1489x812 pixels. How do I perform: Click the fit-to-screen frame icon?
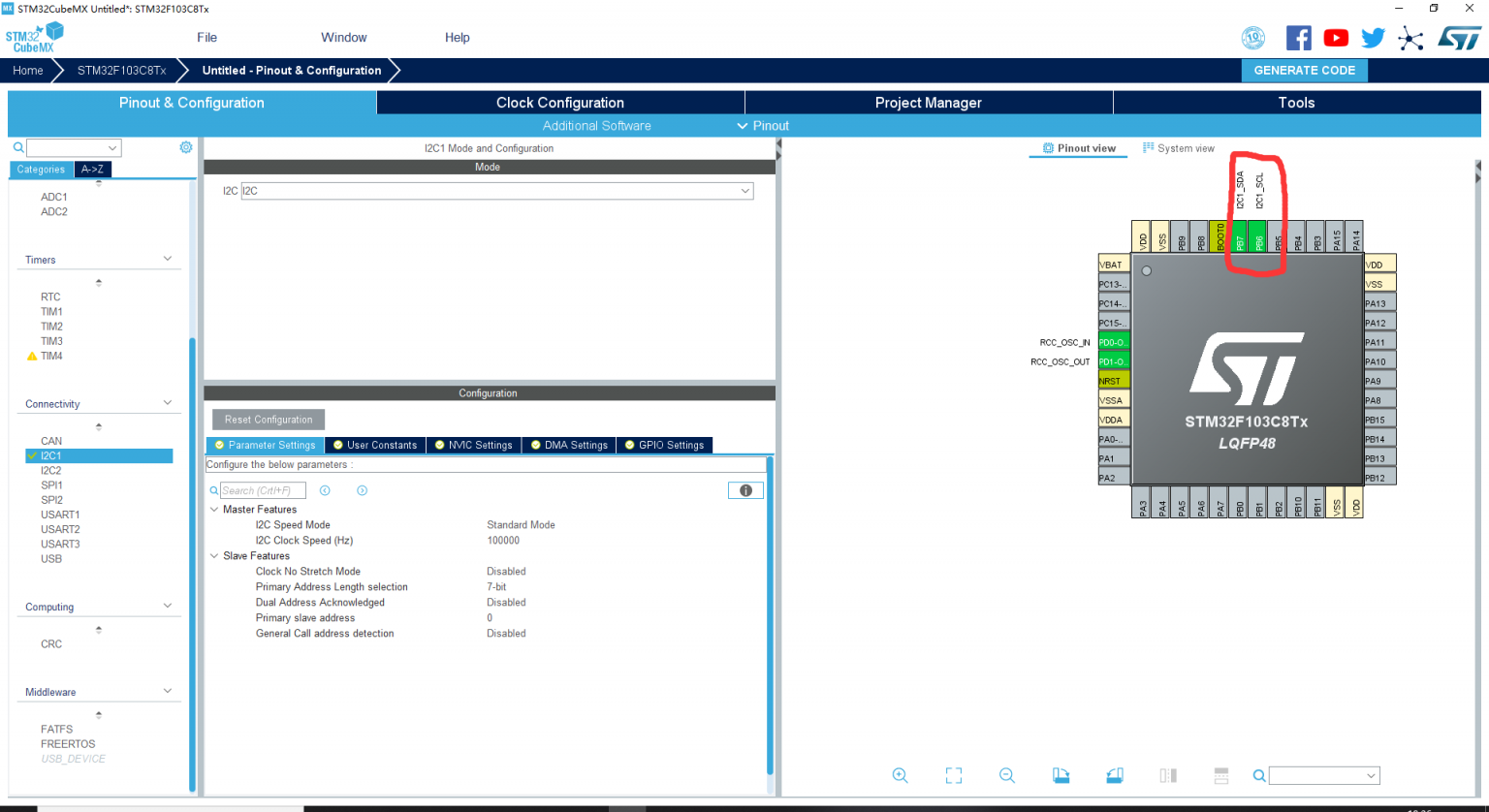click(x=954, y=775)
